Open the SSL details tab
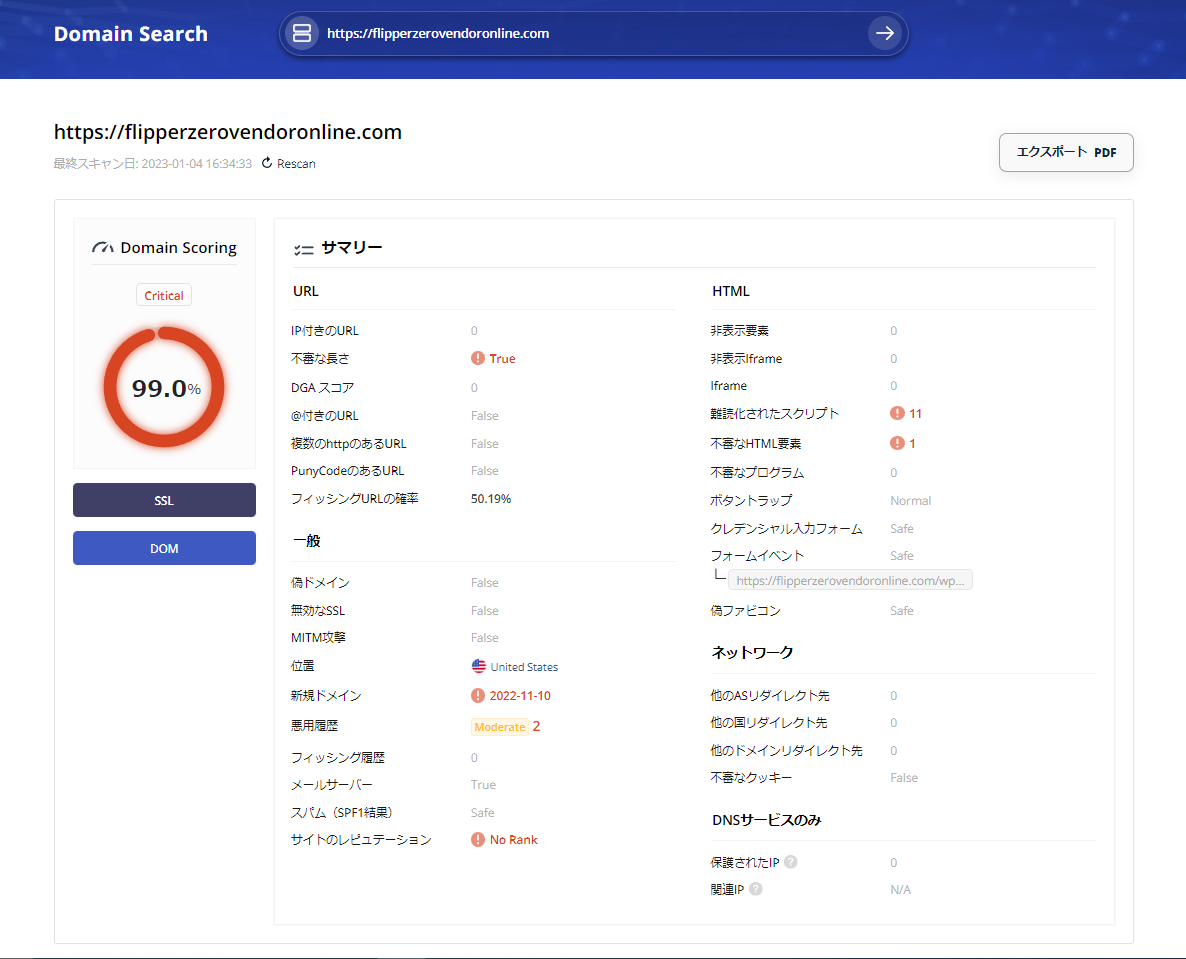The width and height of the screenshot is (1186, 959). coord(164,500)
